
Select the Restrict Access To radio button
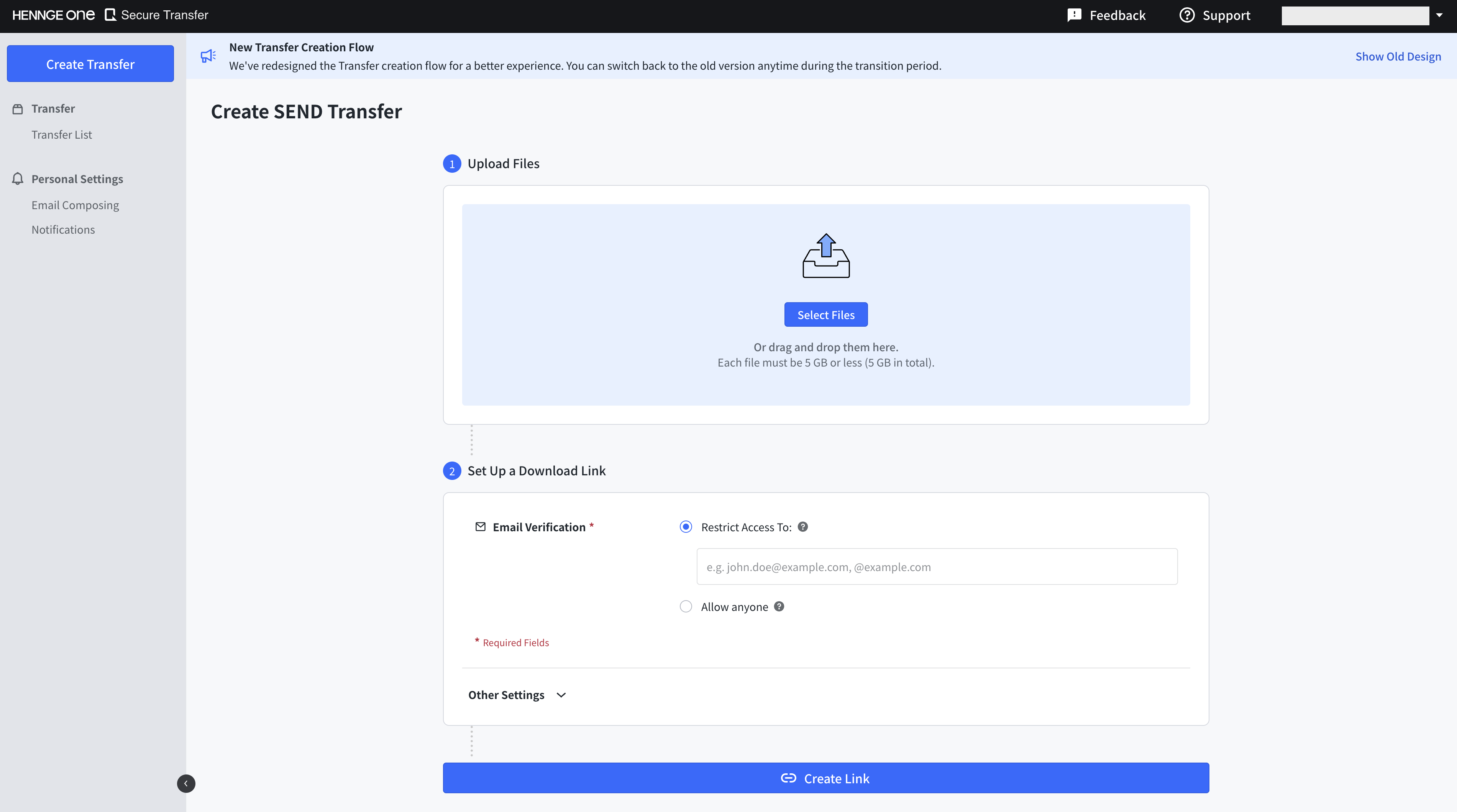(x=686, y=526)
